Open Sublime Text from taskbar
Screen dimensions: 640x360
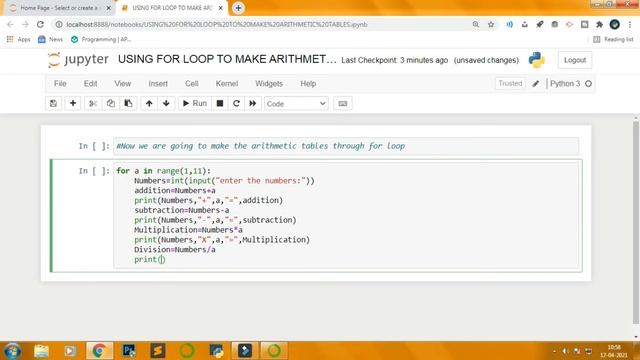pos(158,351)
